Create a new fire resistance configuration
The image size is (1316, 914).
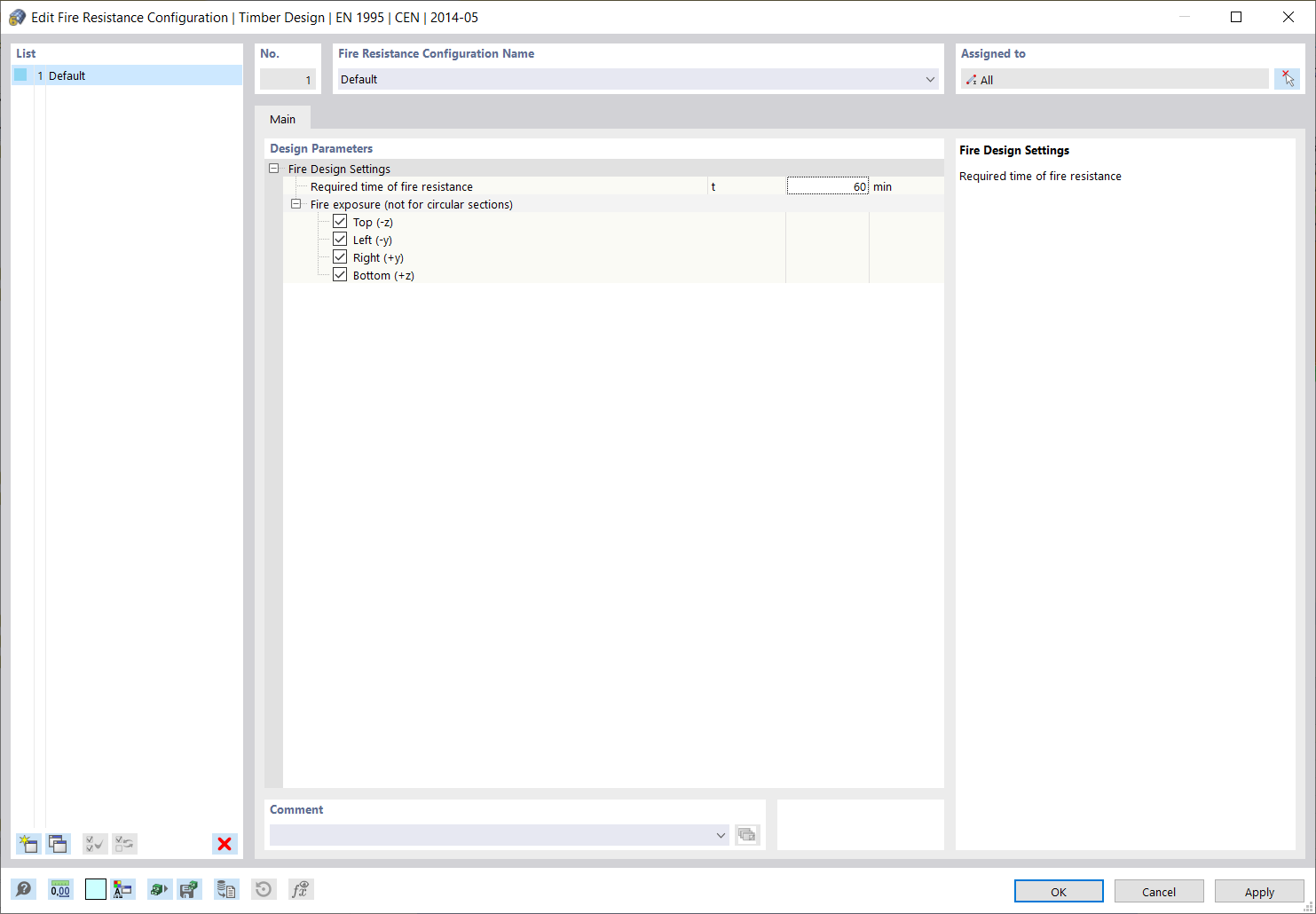tap(28, 844)
